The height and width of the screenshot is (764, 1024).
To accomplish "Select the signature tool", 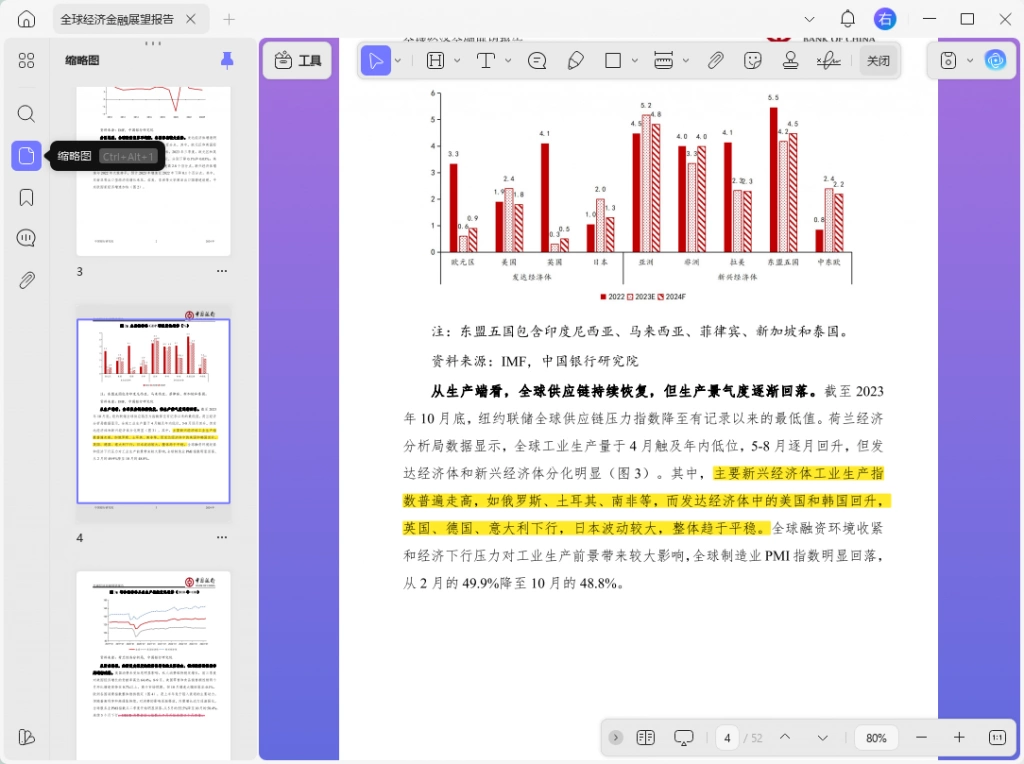I will click(x=828, y=61).
